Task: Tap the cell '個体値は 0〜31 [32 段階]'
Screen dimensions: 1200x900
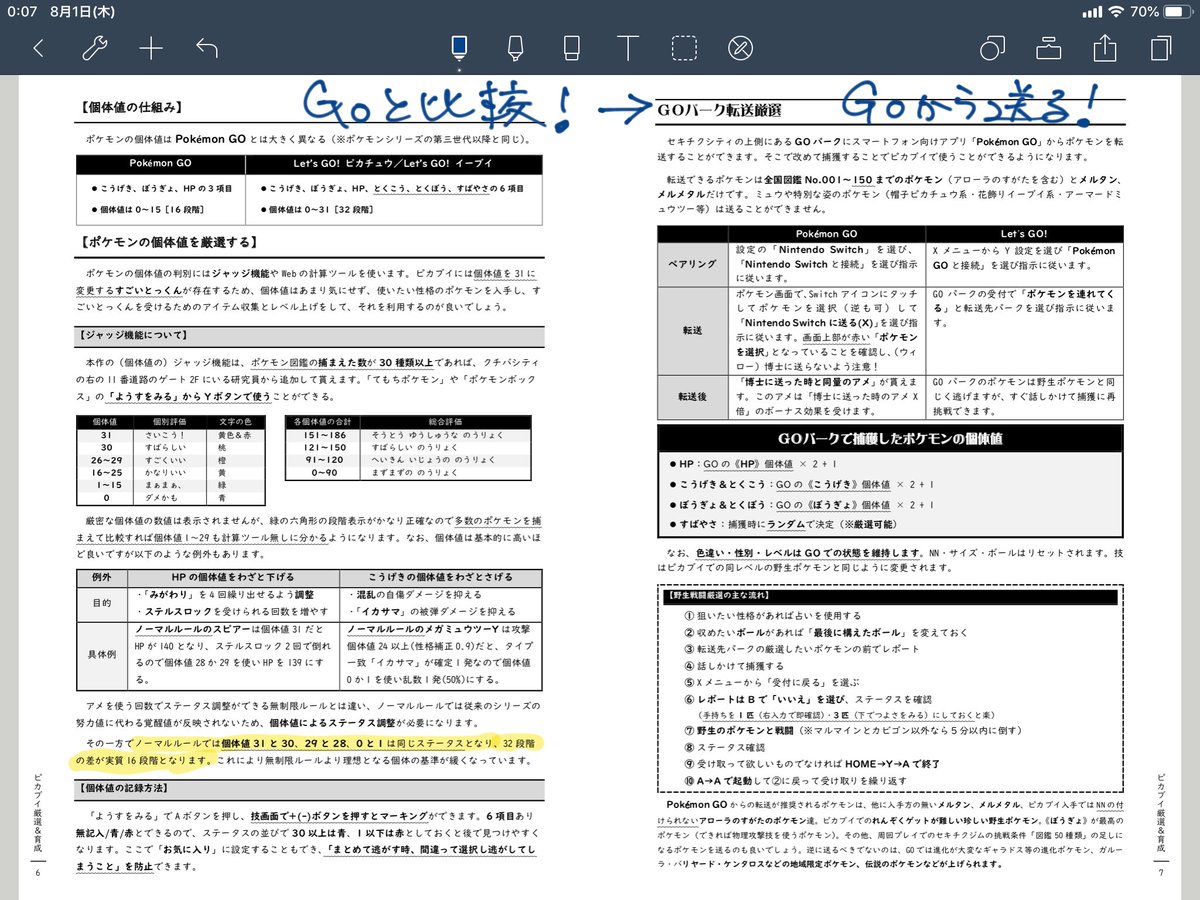Action: pyautogui.click(x=318, y=209)
